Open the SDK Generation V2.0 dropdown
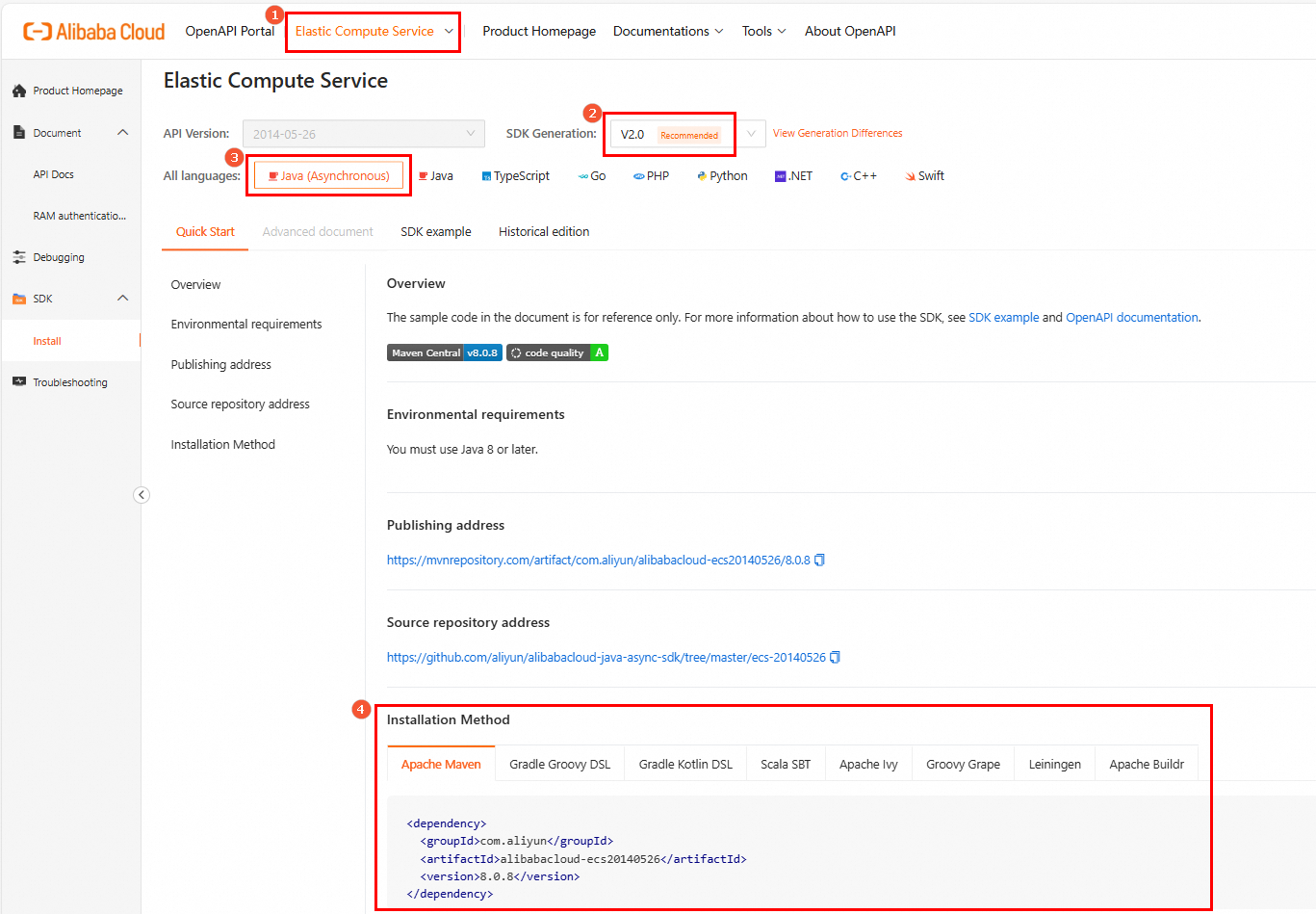This screenshot has height=914, width=1316. (x=688, y=134)
